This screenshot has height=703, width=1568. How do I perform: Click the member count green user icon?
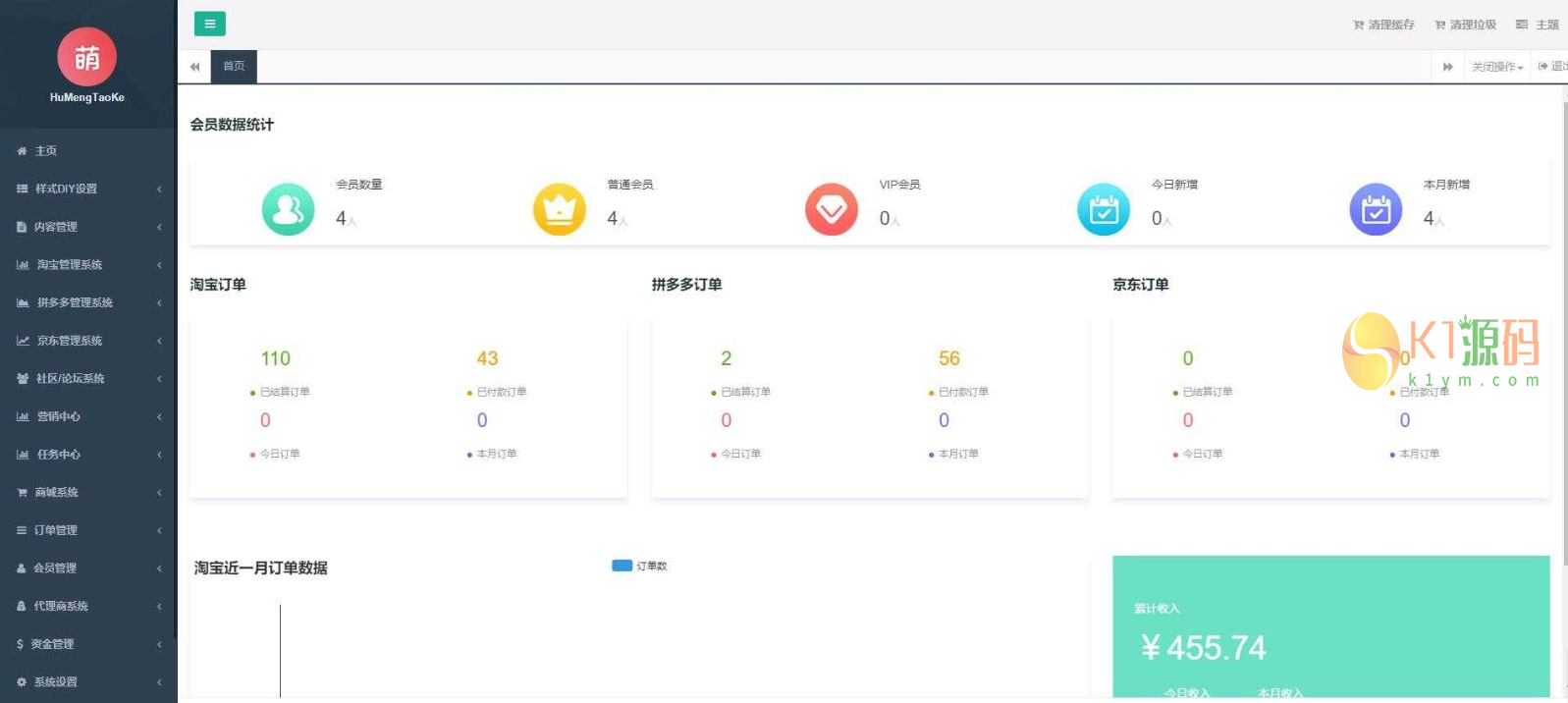[x=288, y=209]
